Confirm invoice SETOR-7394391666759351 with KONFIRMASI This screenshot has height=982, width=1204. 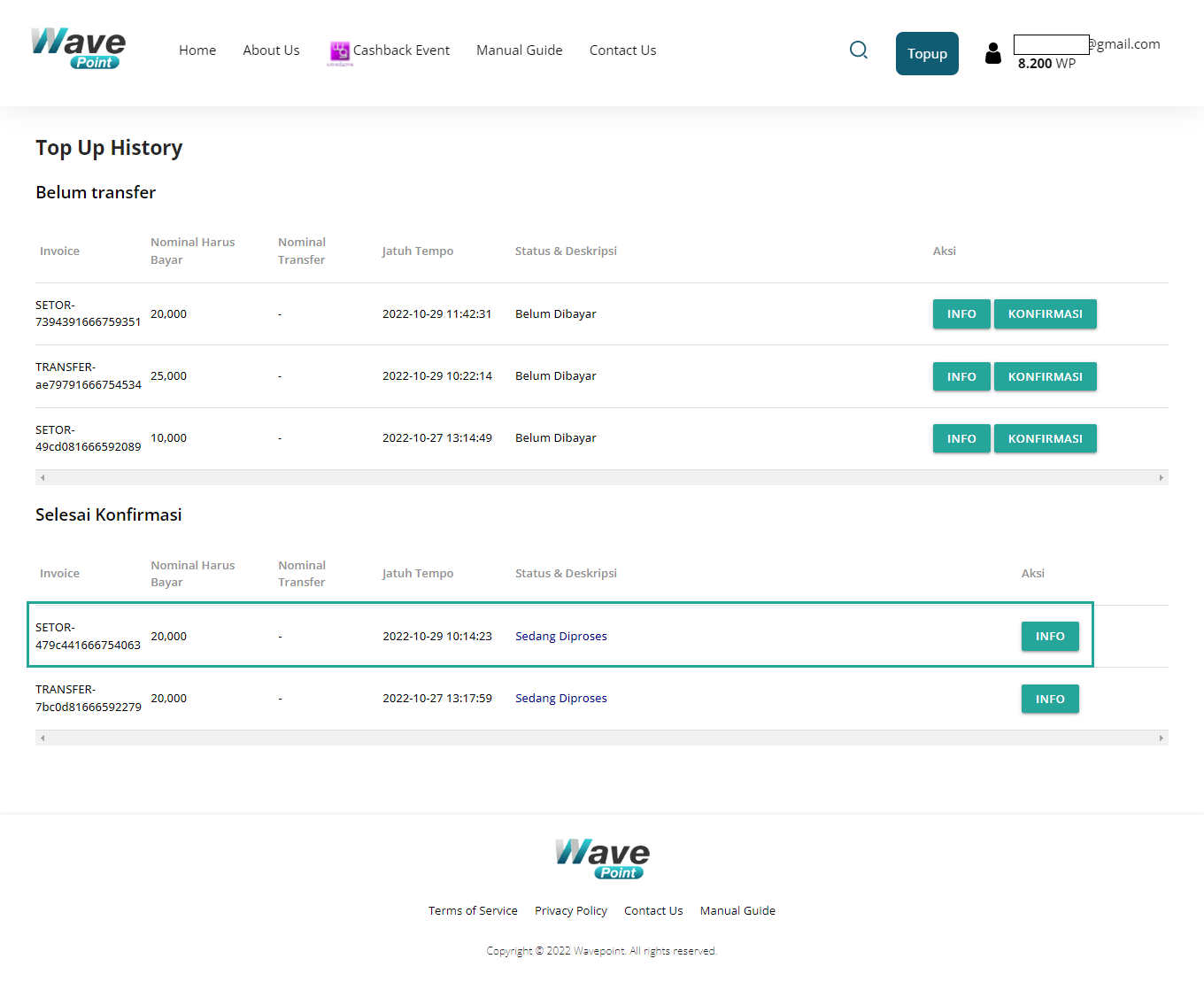pyautogui.click(x=1045, y=314)
